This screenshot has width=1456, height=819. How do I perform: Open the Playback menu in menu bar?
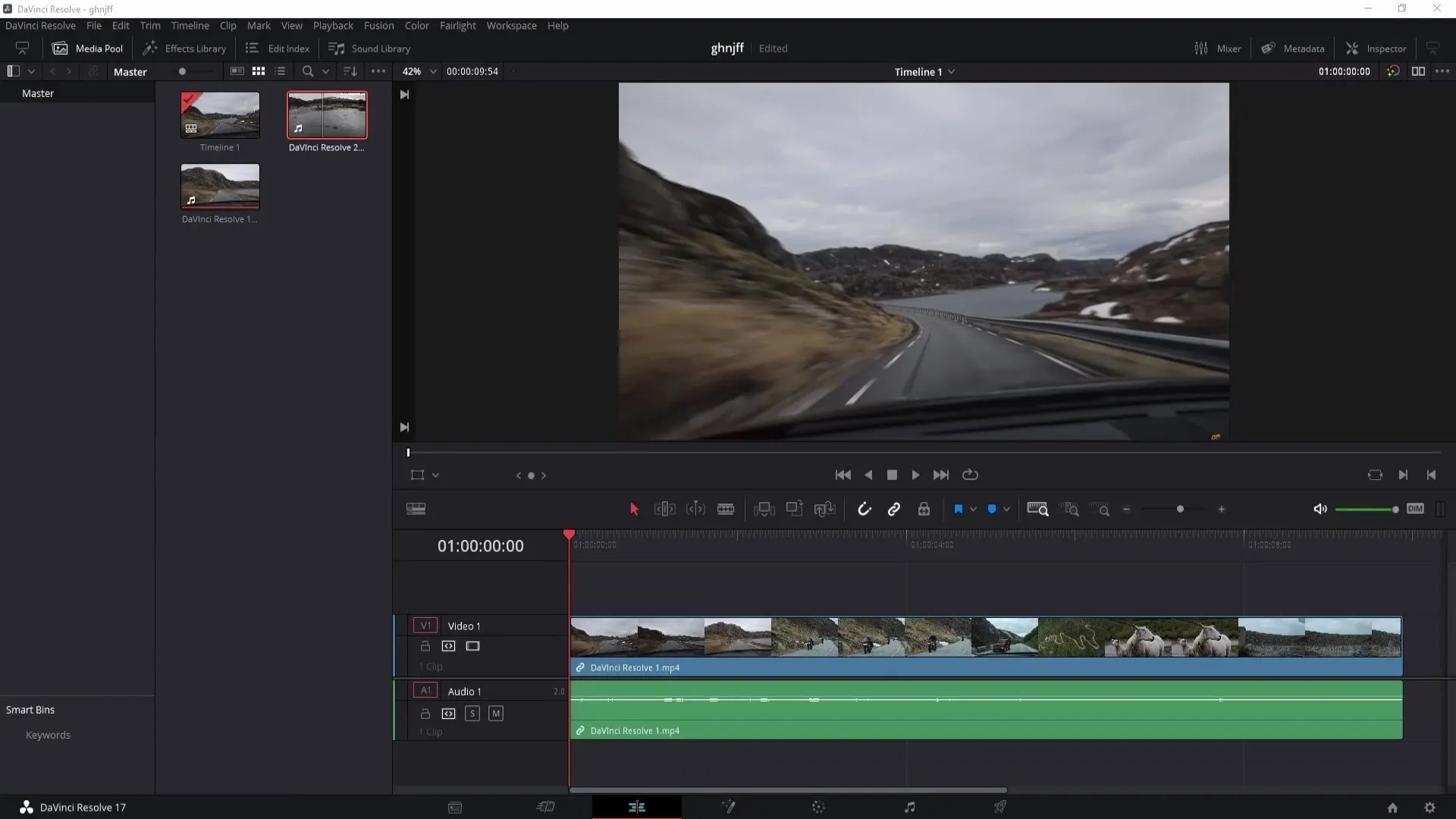(x=333, y=25)
